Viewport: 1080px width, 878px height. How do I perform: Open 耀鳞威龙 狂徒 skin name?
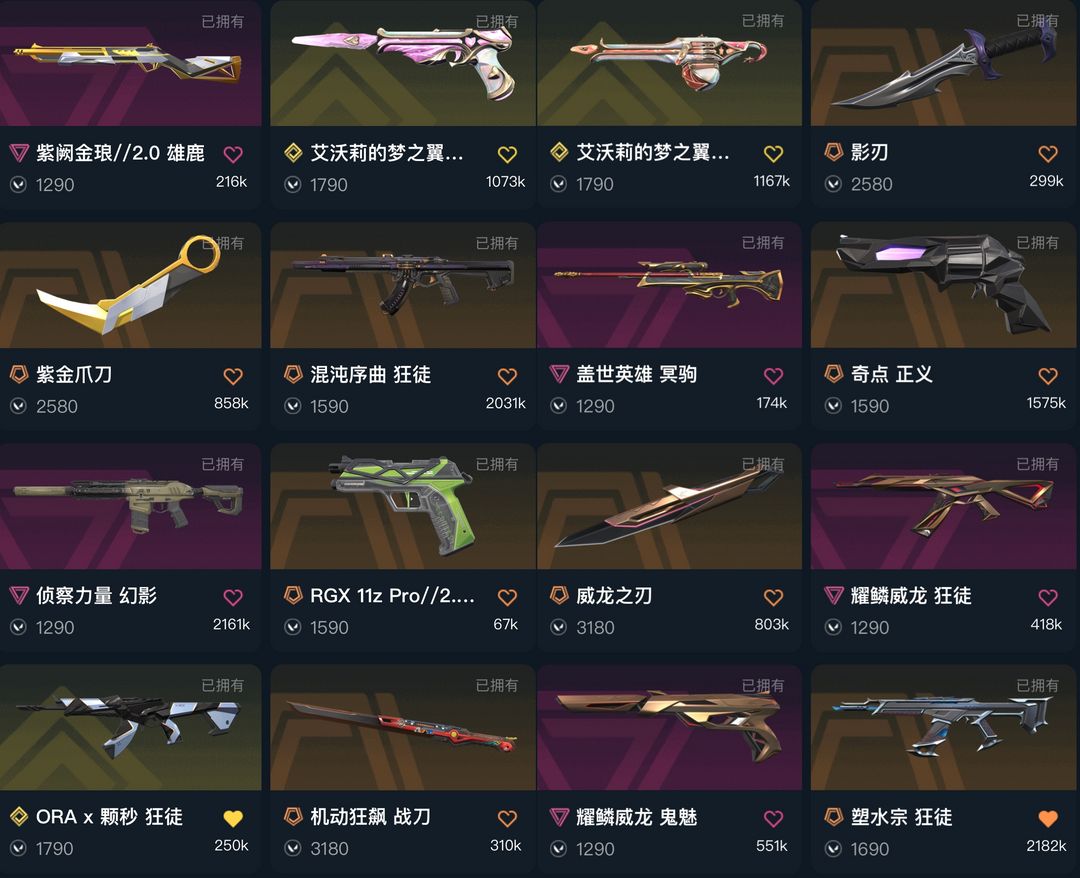(911, 596)
